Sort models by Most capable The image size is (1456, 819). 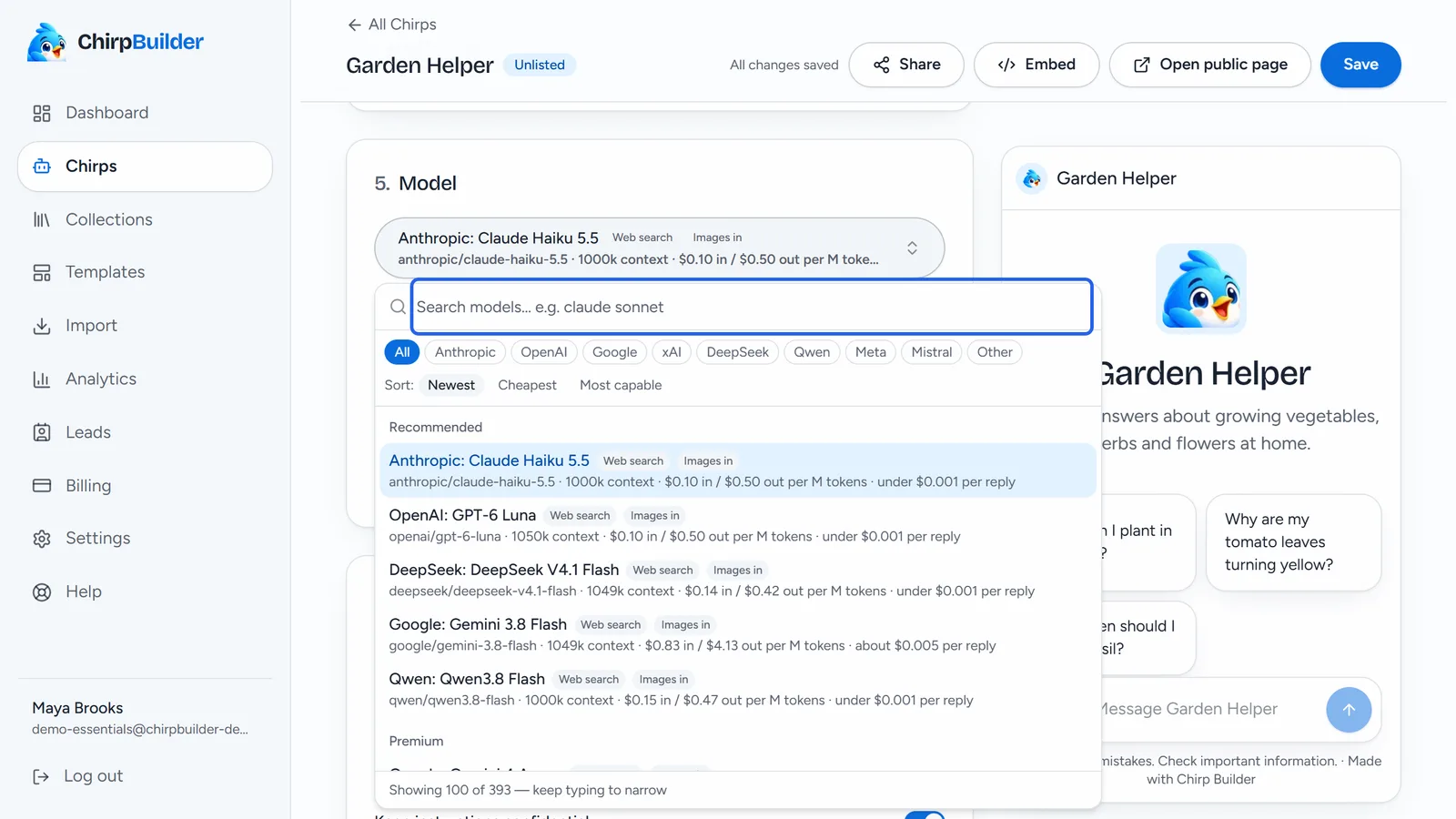point(621,385)
